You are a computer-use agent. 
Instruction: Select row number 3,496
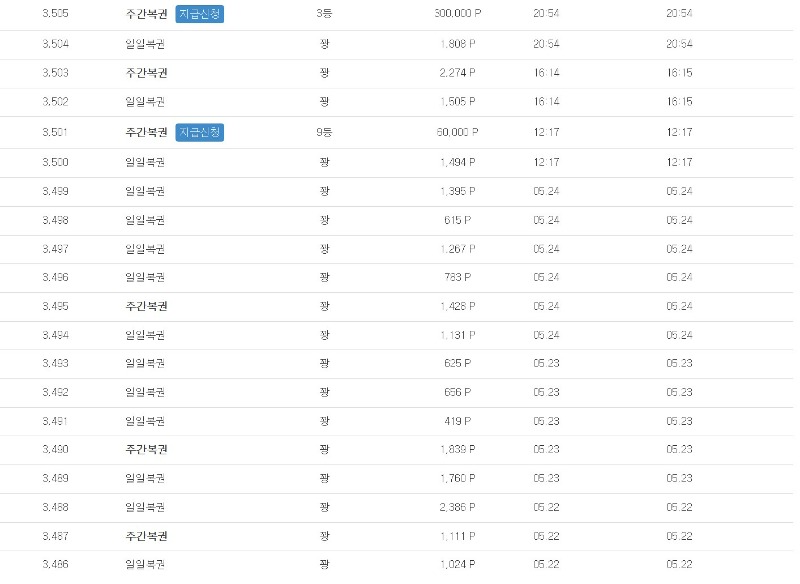point(55,277)
